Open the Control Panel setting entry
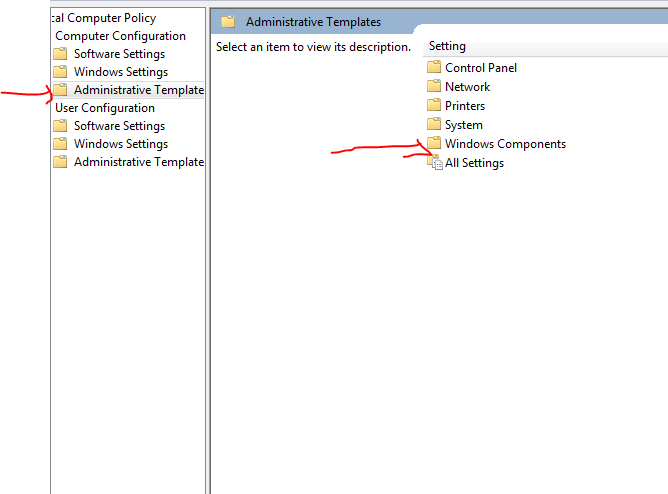 point(481,68)
